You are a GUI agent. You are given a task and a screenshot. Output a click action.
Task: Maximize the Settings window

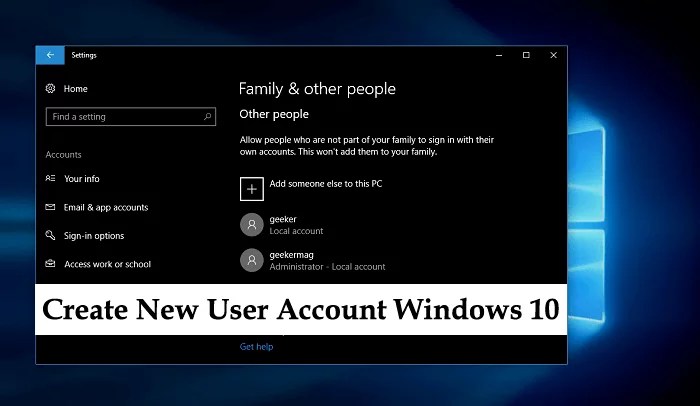pyautogui.click(x=526, y=55)
